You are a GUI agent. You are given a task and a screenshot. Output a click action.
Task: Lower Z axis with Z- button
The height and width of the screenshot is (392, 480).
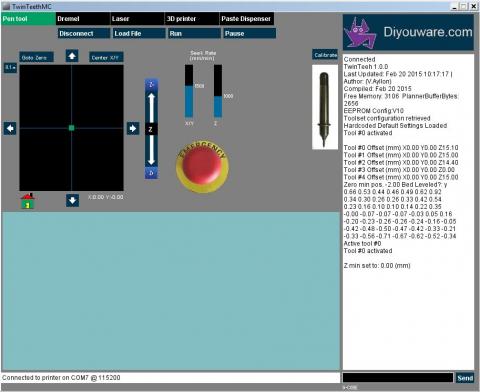click(x=151, y=173)
